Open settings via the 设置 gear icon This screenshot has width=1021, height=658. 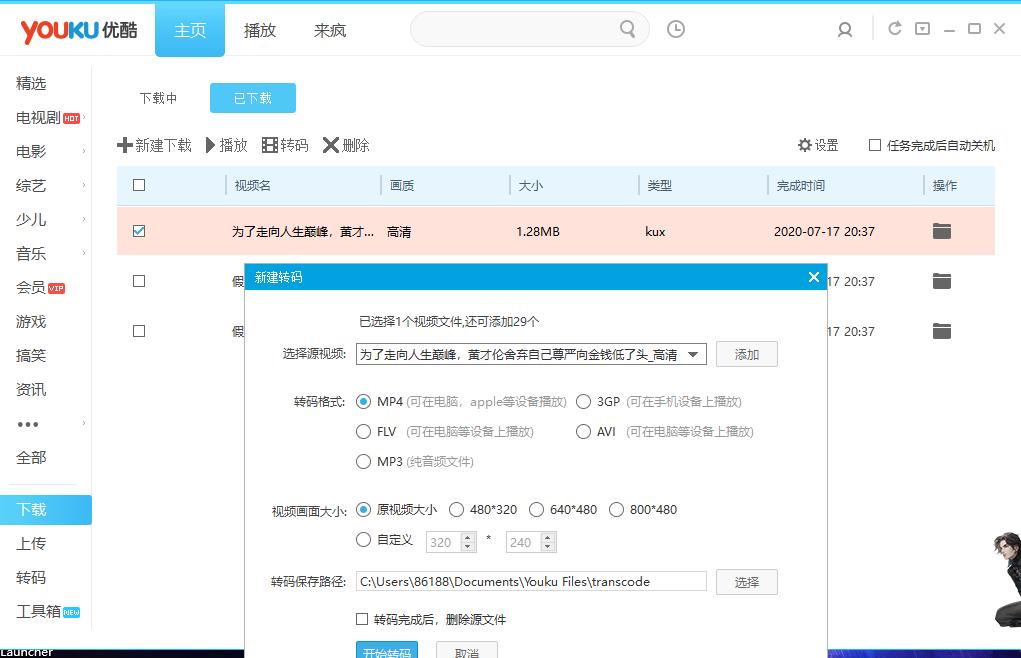(818, 145)
